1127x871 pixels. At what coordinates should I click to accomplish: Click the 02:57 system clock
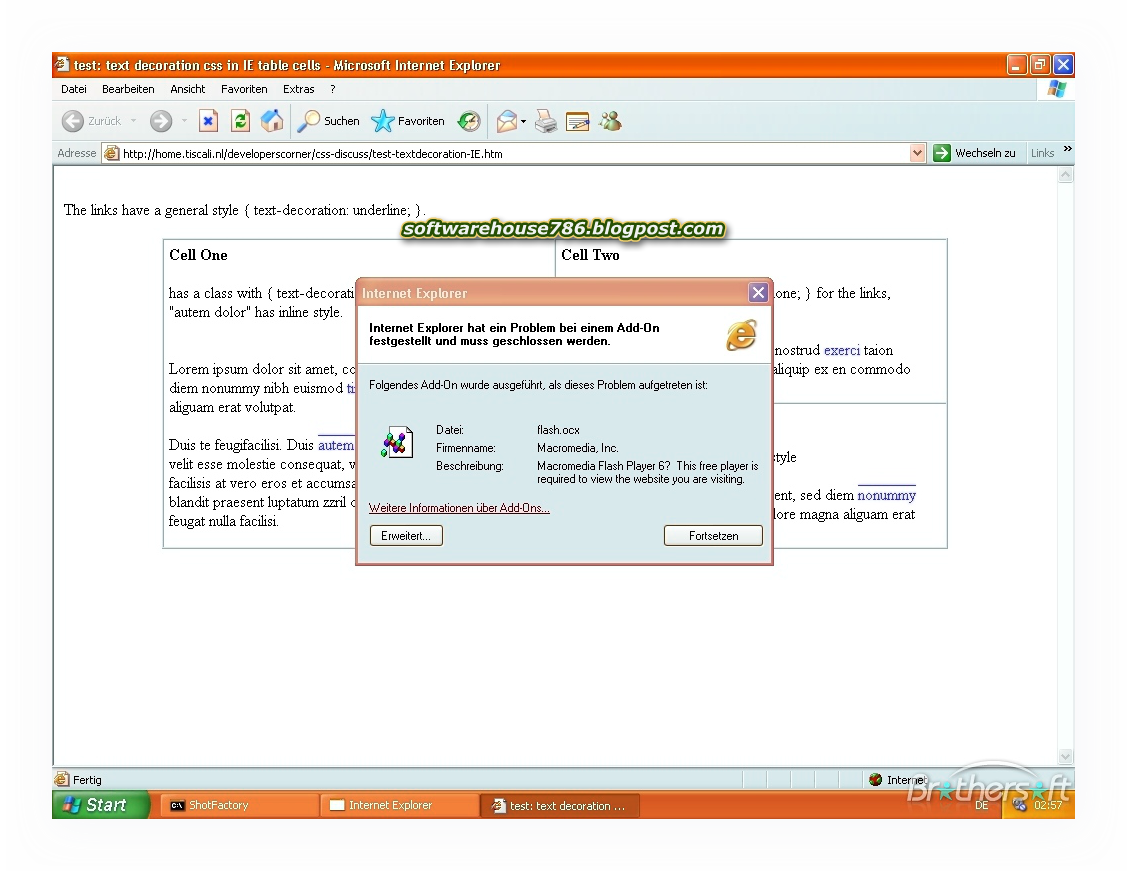[1048, 806]
